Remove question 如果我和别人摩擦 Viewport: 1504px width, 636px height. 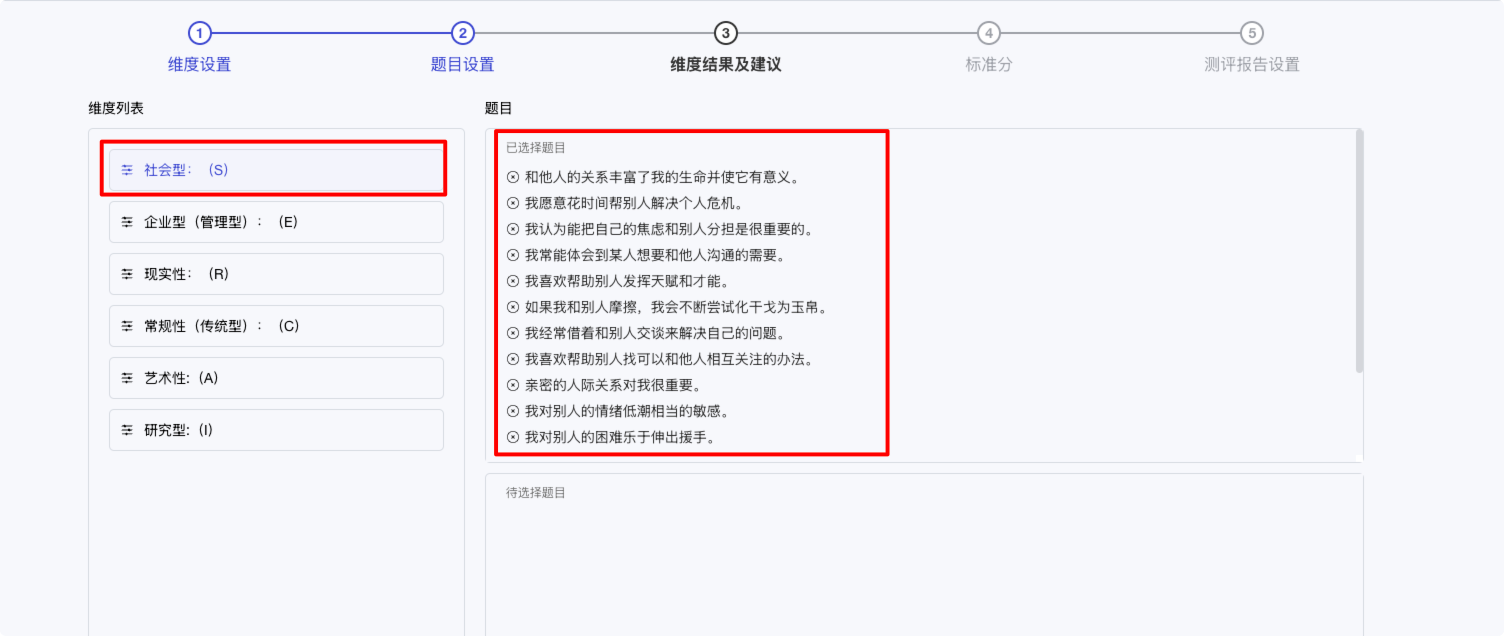[x=513, y=307]
